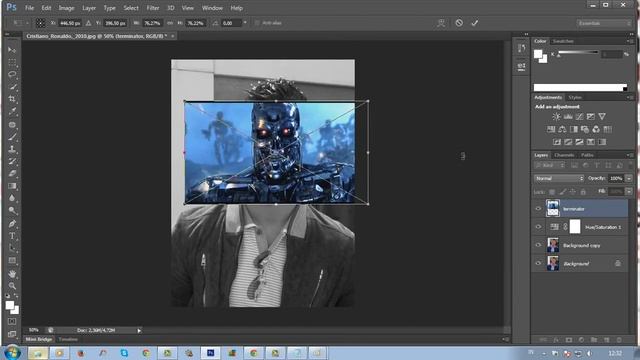Click the foreground color swatch in Color panel
640x360 pixels.
pos(538,54)
